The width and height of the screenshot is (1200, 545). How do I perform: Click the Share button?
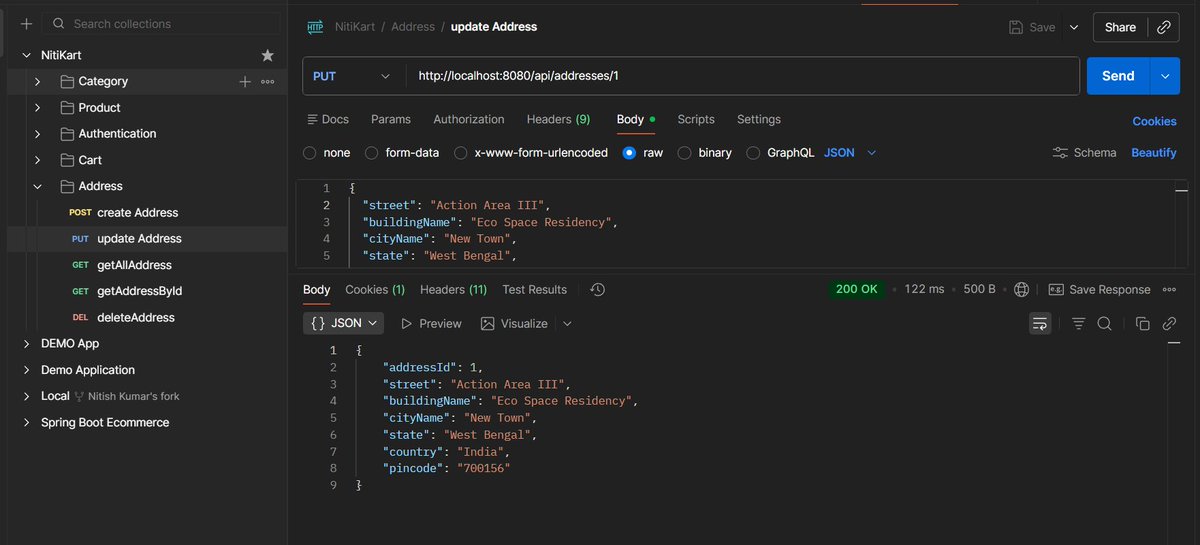1120,28
